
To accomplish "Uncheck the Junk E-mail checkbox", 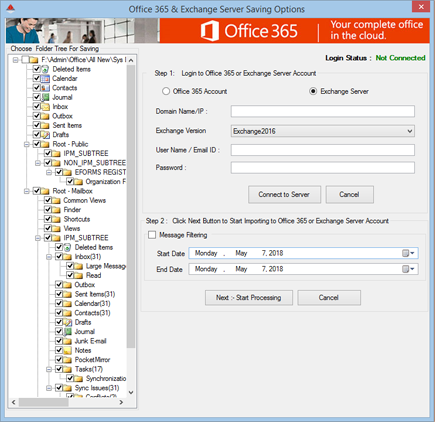I will pyautogui.click(x=59, y=341).
